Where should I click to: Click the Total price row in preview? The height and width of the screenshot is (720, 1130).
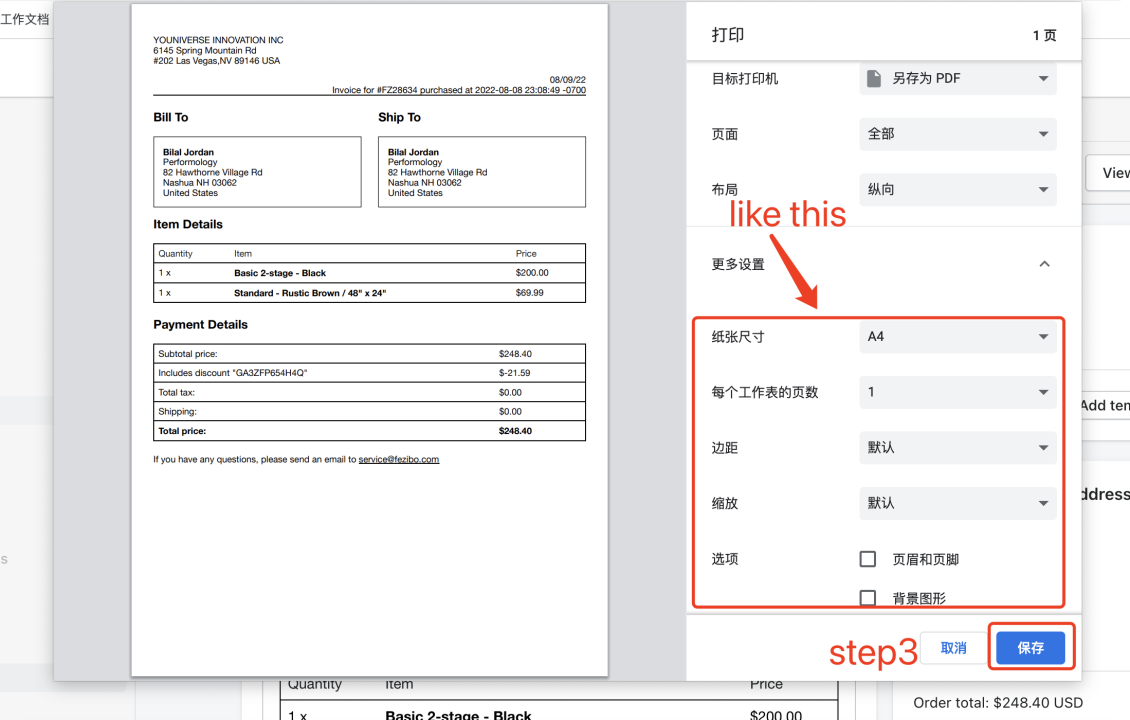(x=369, y=431)
